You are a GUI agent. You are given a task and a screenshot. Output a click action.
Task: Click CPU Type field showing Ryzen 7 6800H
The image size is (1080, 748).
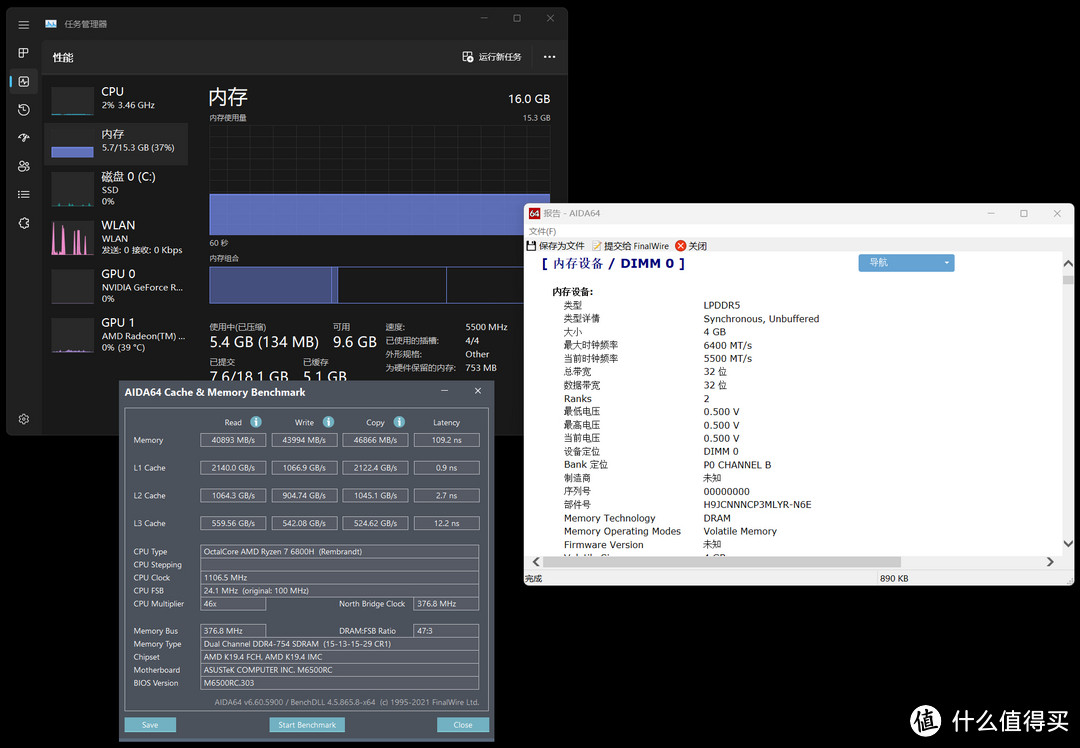tap(340, 551)
